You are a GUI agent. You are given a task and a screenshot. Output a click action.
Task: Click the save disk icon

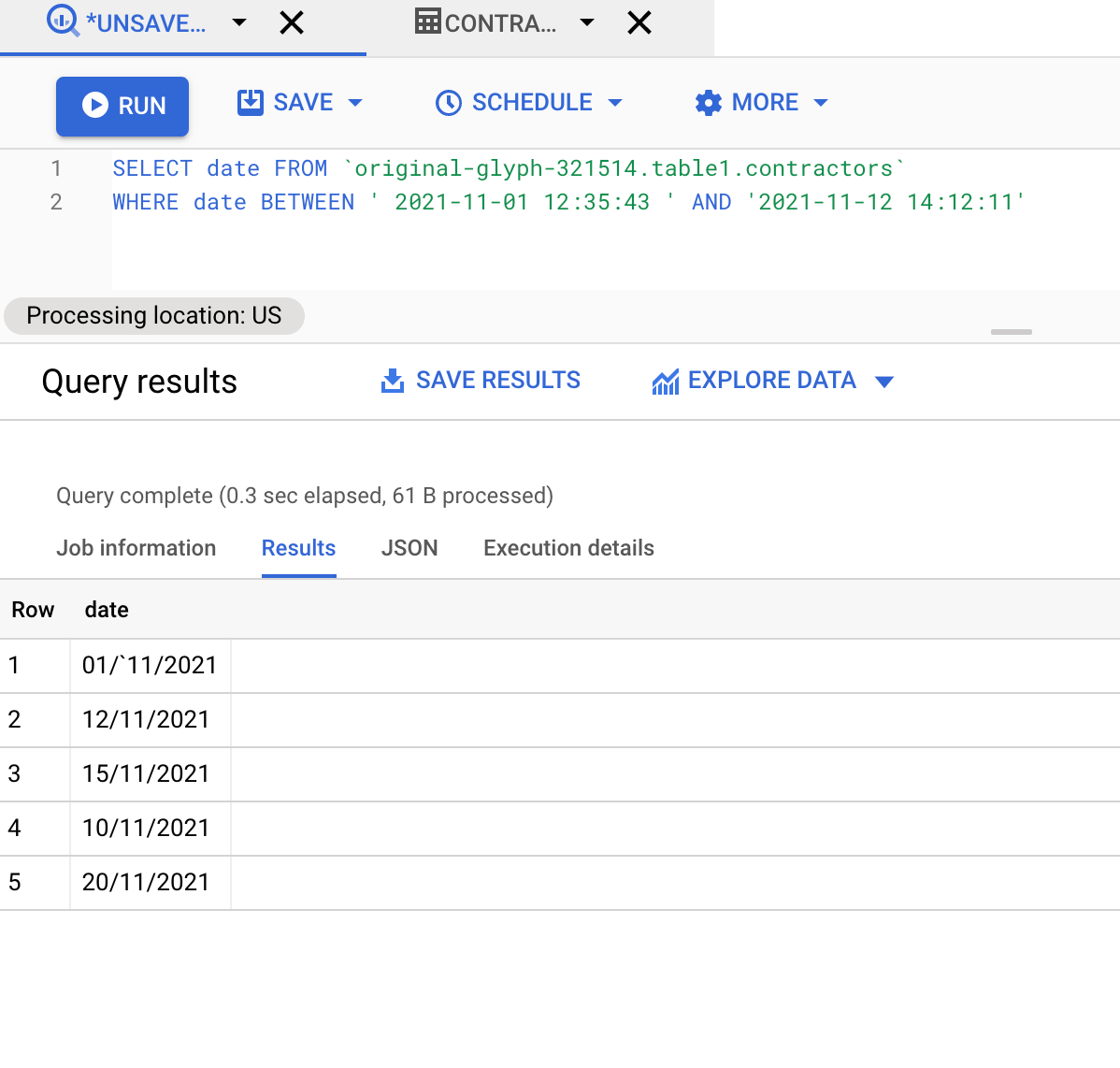[x=250, y=102]
